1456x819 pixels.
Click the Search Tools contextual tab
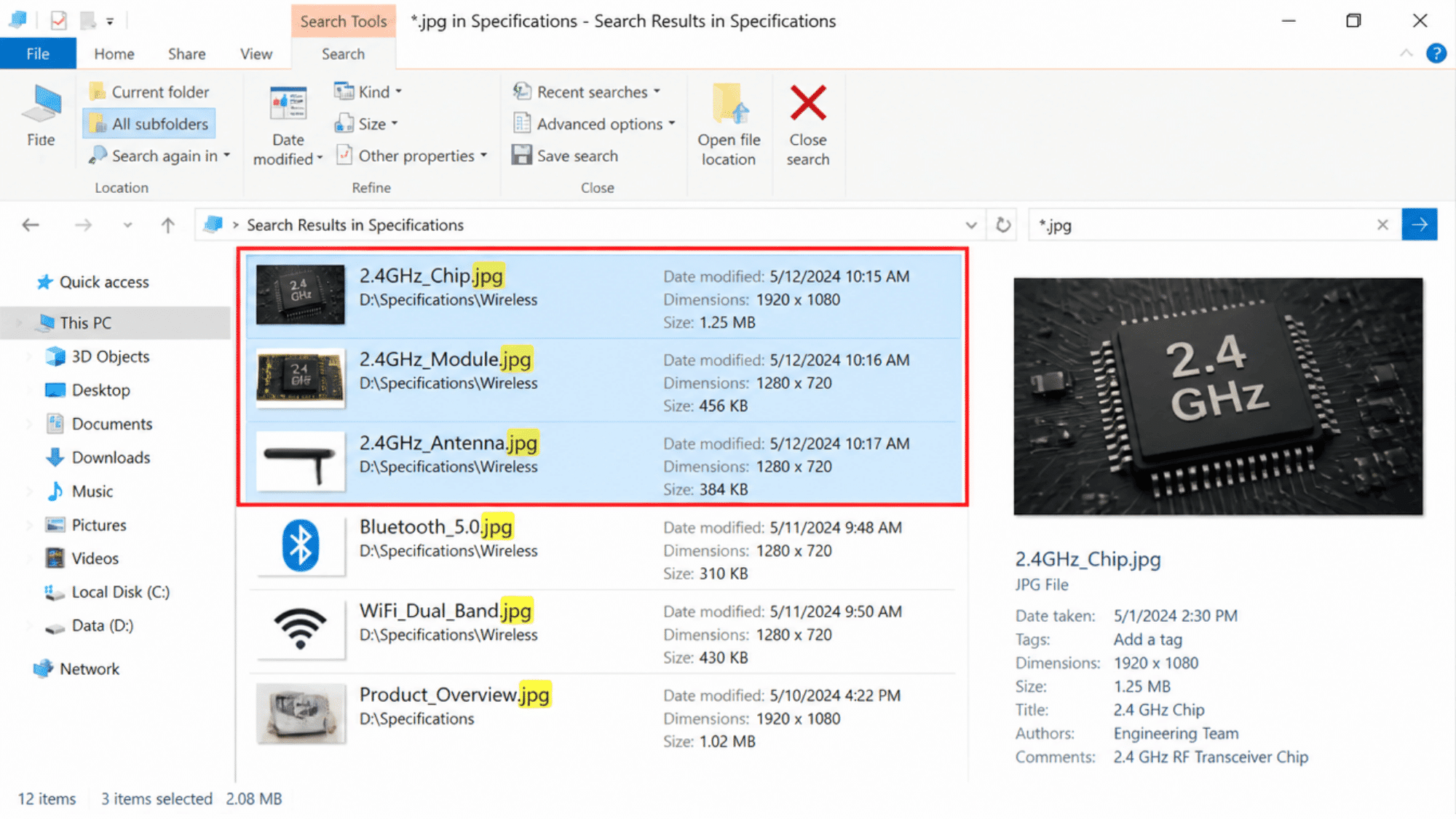(x=343, y=21)
